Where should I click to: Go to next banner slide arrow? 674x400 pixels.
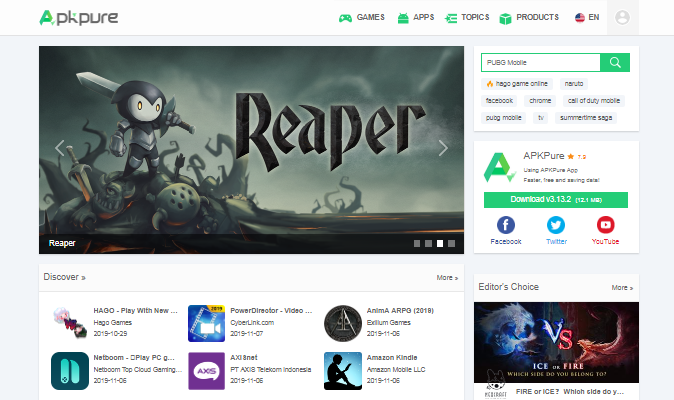click(x=443, y=148)
